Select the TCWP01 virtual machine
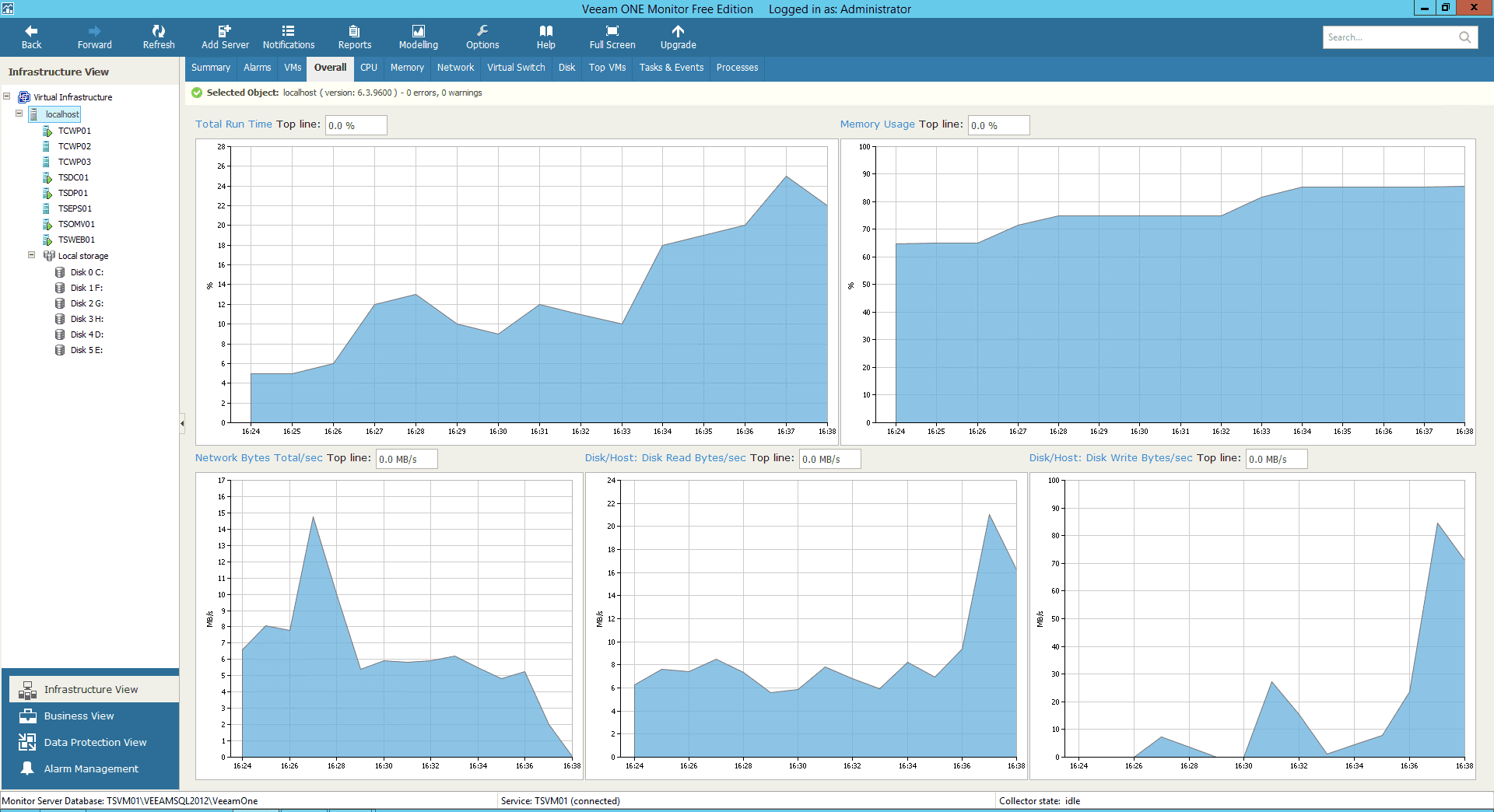 [74, 131]
